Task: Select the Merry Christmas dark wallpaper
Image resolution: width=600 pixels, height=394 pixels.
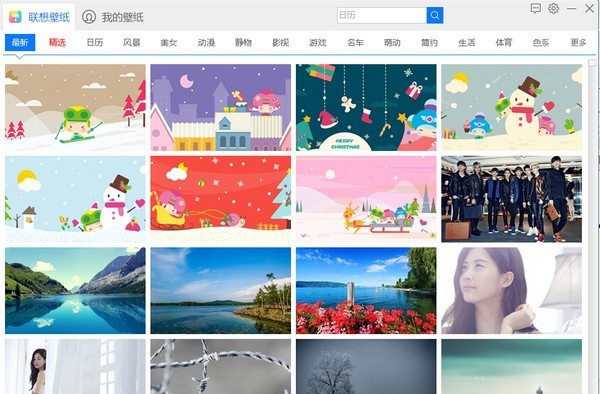Action: (366, 107)
